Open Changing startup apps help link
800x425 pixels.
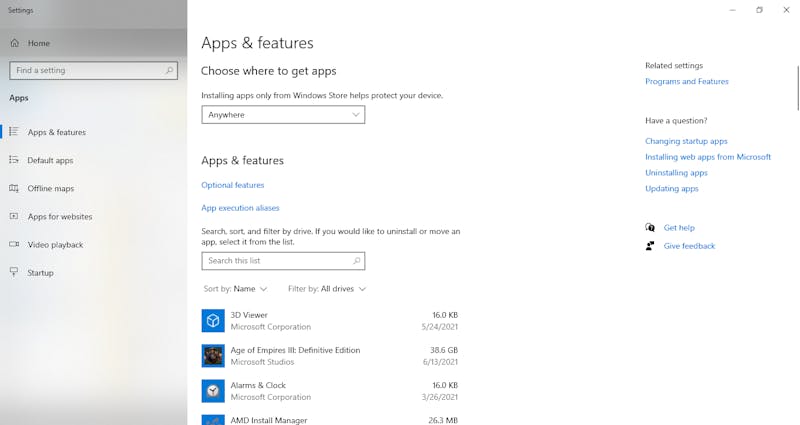click(x=686, y=141)
